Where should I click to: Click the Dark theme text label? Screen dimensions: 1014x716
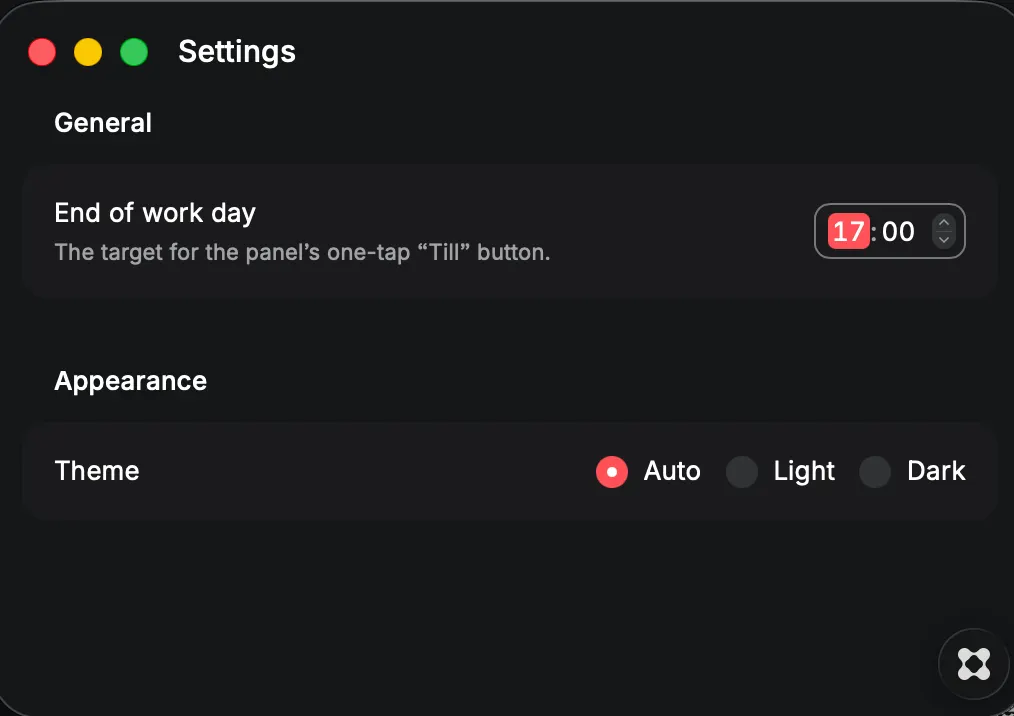(x=936, y=471)
